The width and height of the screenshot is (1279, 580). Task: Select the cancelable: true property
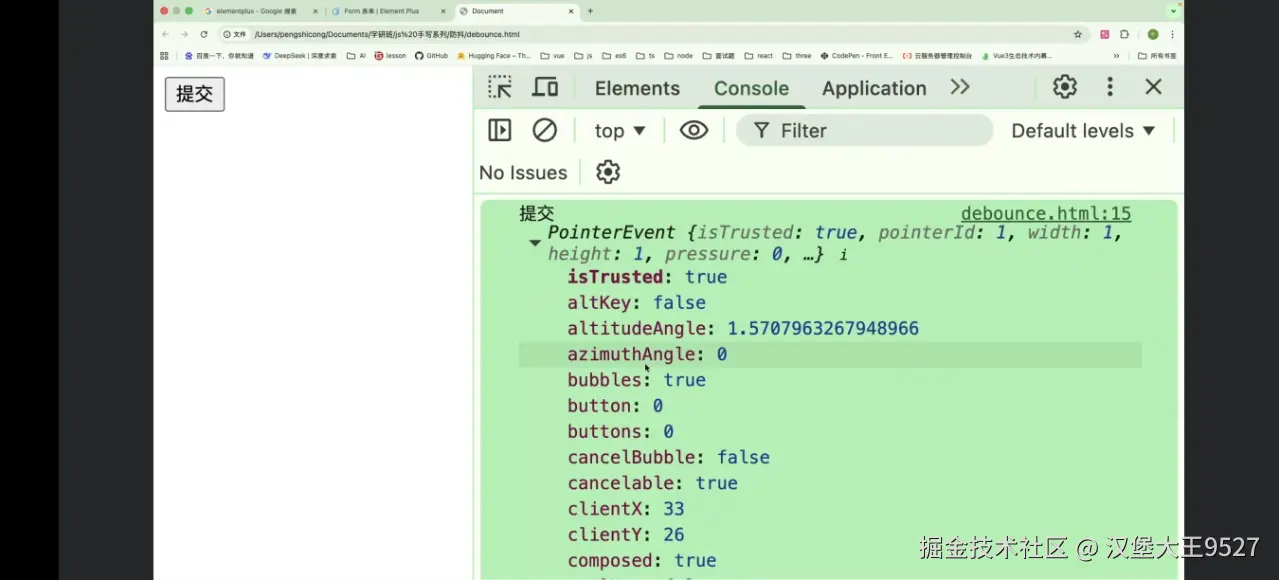[x=652, y=483]
